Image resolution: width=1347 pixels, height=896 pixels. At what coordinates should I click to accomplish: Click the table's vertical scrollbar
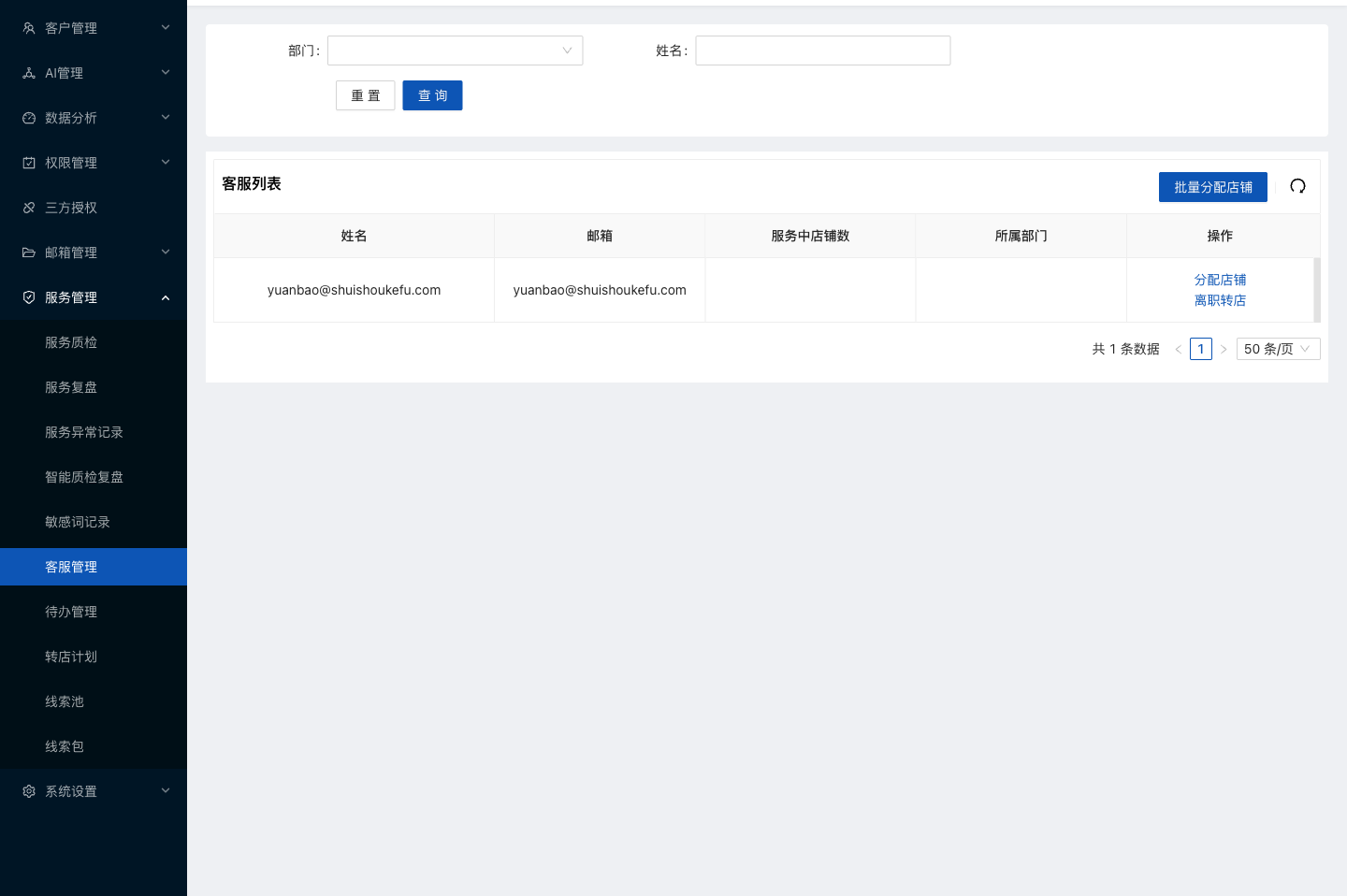[1317, 290]
